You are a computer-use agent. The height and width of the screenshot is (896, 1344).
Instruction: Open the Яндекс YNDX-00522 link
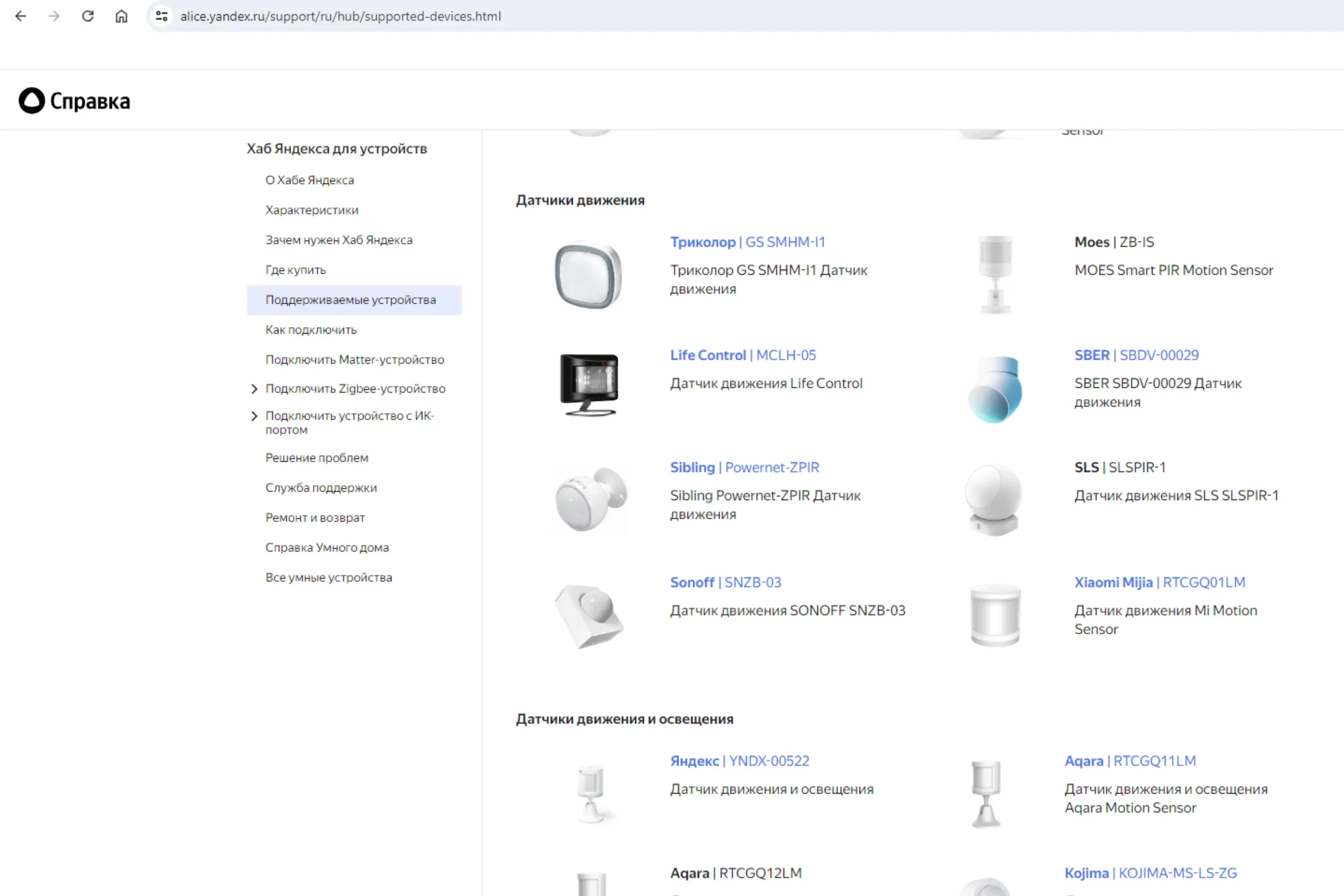(739, 761)
